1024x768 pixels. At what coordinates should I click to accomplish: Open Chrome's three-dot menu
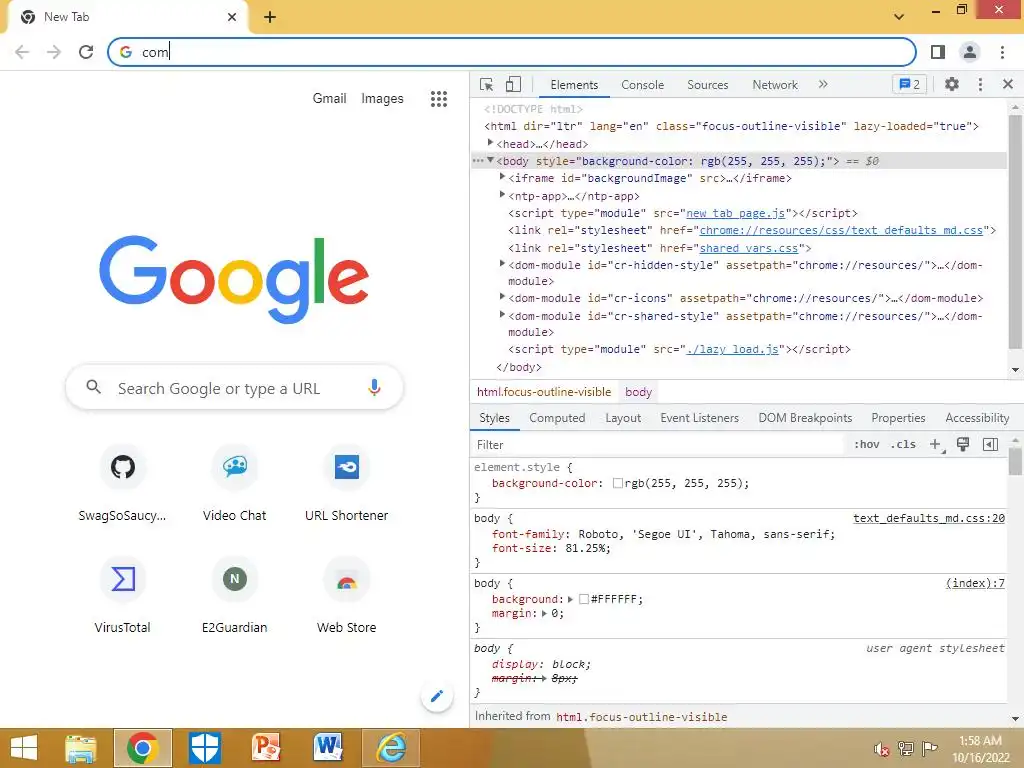[x=1002, y=52]
